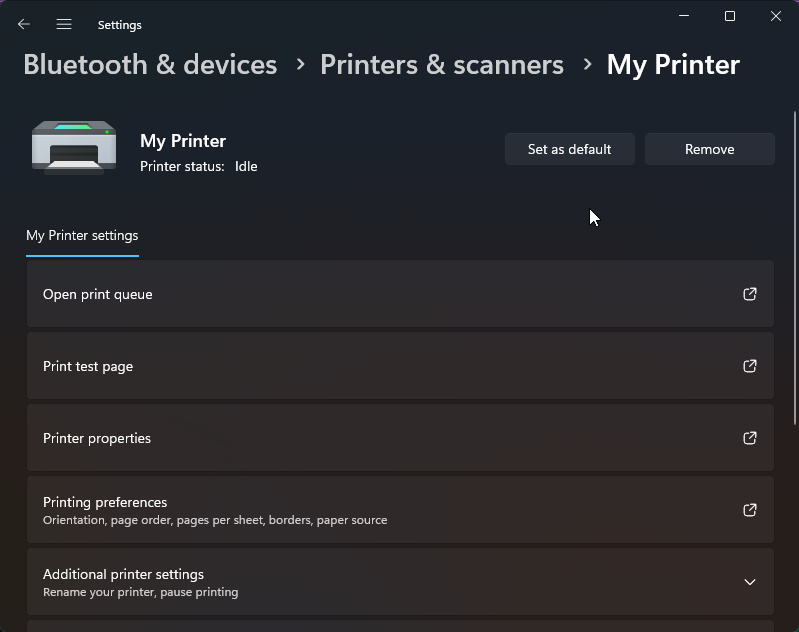Select the My Printer settings tab
This screenshot has height=632, width=799.
(82, 236)
